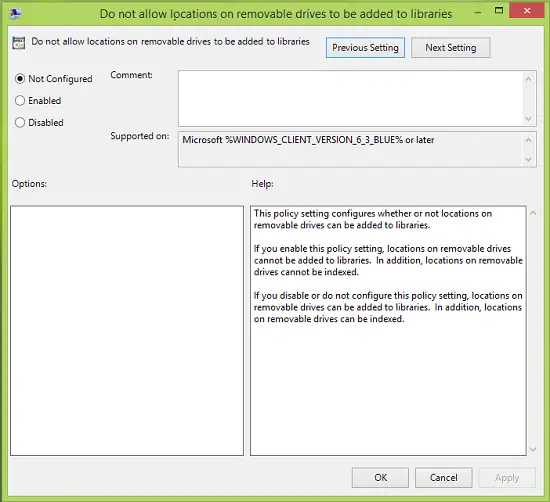Image resolution: width=550 pixels, height=502 pixels.
Task: Select the Not Configured radio button
Action: tap(20, 79)
